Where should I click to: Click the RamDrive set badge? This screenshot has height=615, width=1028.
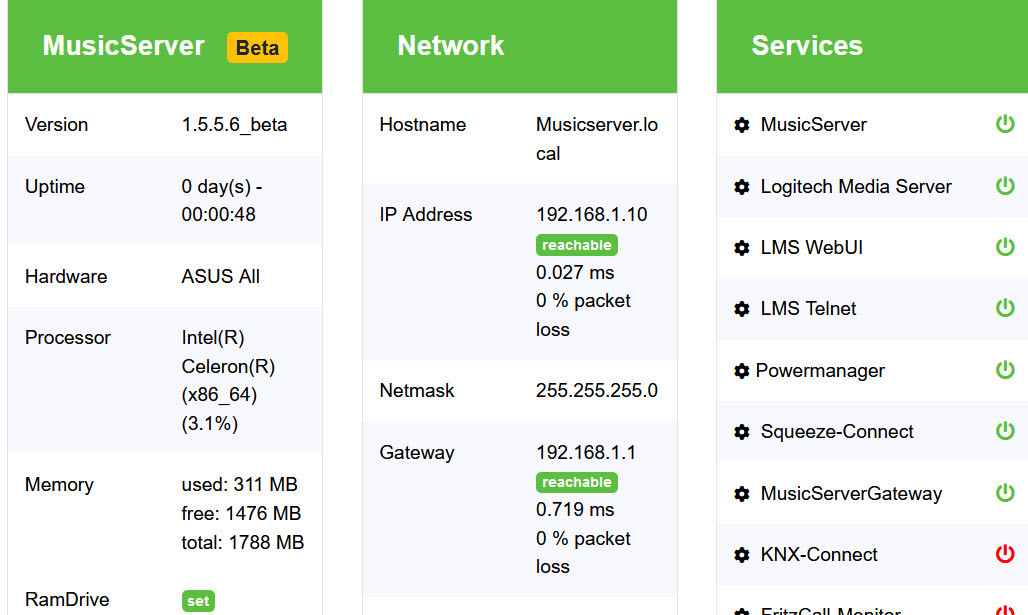pyautogui.click(x=198, y=601)
